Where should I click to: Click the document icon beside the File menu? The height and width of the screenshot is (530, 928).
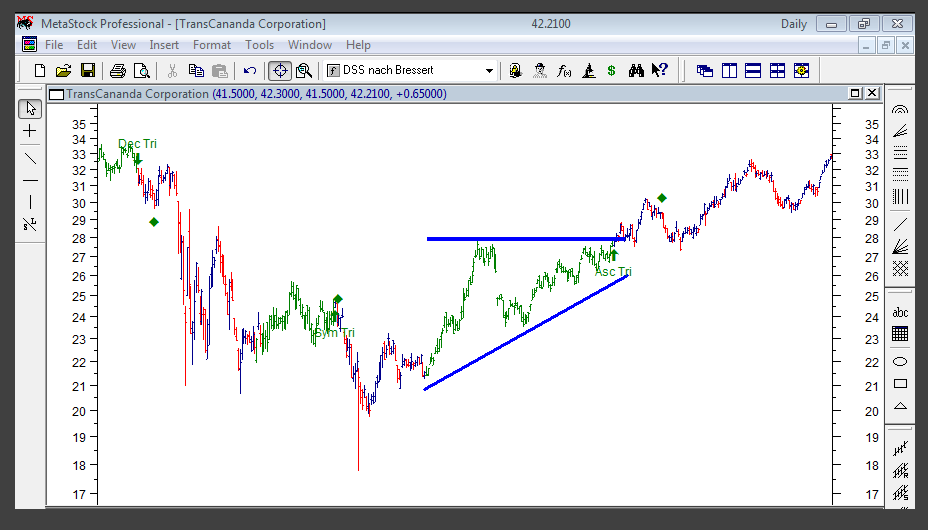(29, 44)
